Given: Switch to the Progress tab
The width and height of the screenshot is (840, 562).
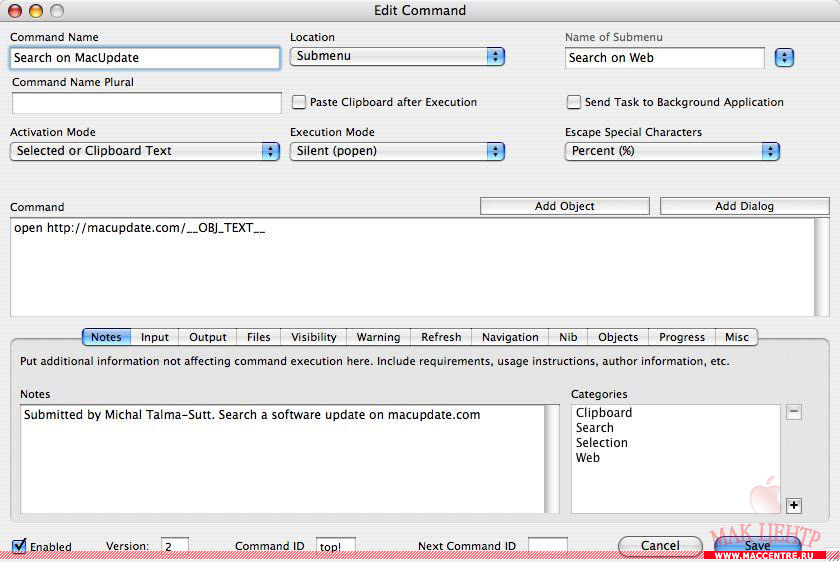Looking at the screenshot, I should point(682,337).
